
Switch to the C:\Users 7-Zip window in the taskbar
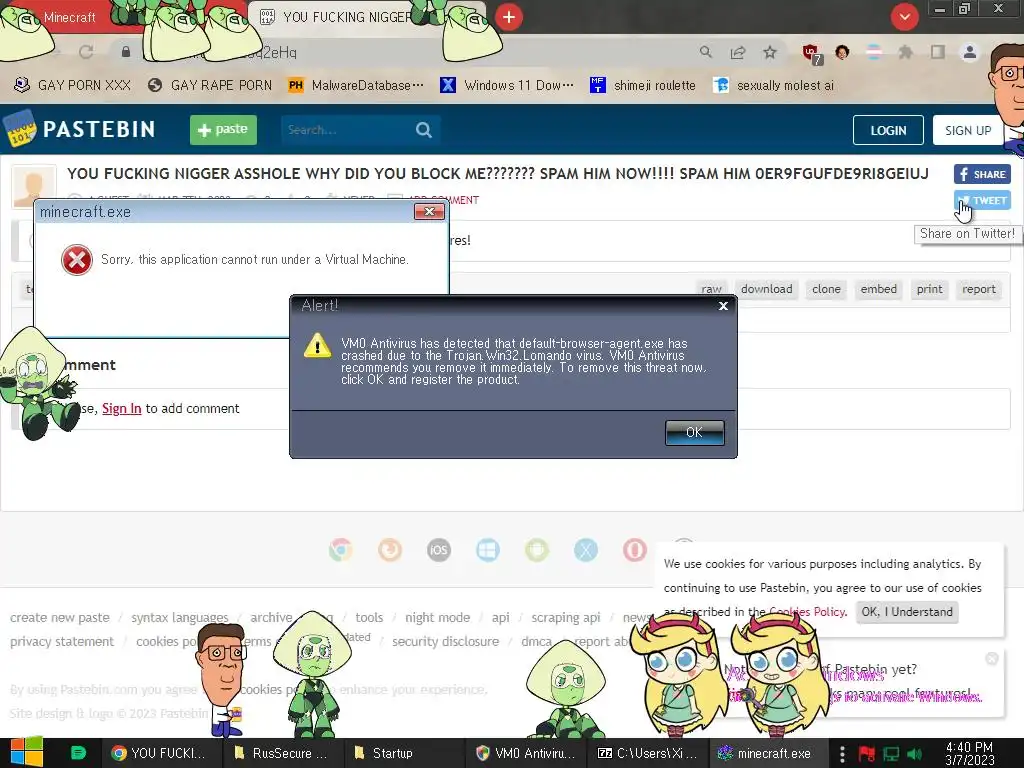tap(647, 753)
